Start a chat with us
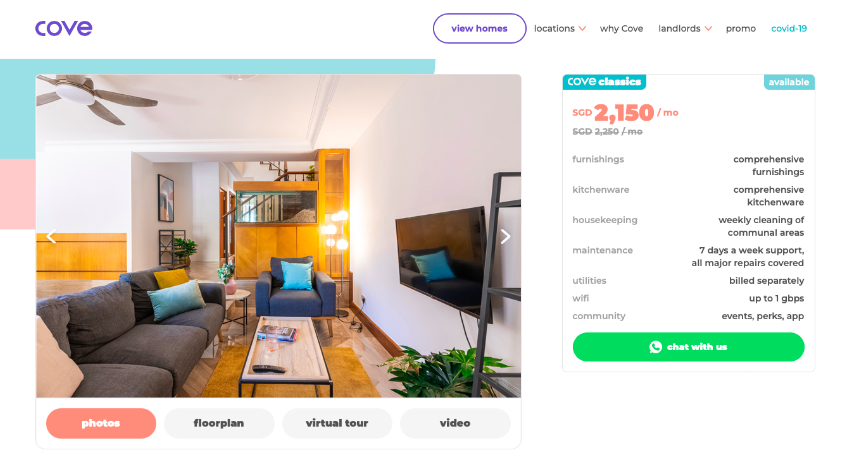The height and width of the screenshot is (462, 866). click(688, 347)
